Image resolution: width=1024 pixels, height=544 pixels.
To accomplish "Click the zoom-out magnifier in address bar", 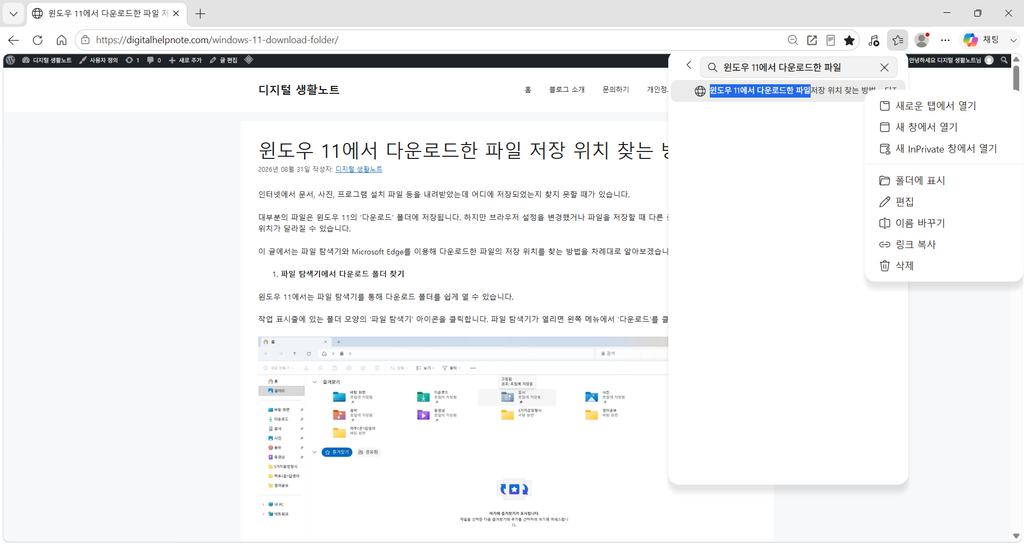I will click(x=793, y=40).
